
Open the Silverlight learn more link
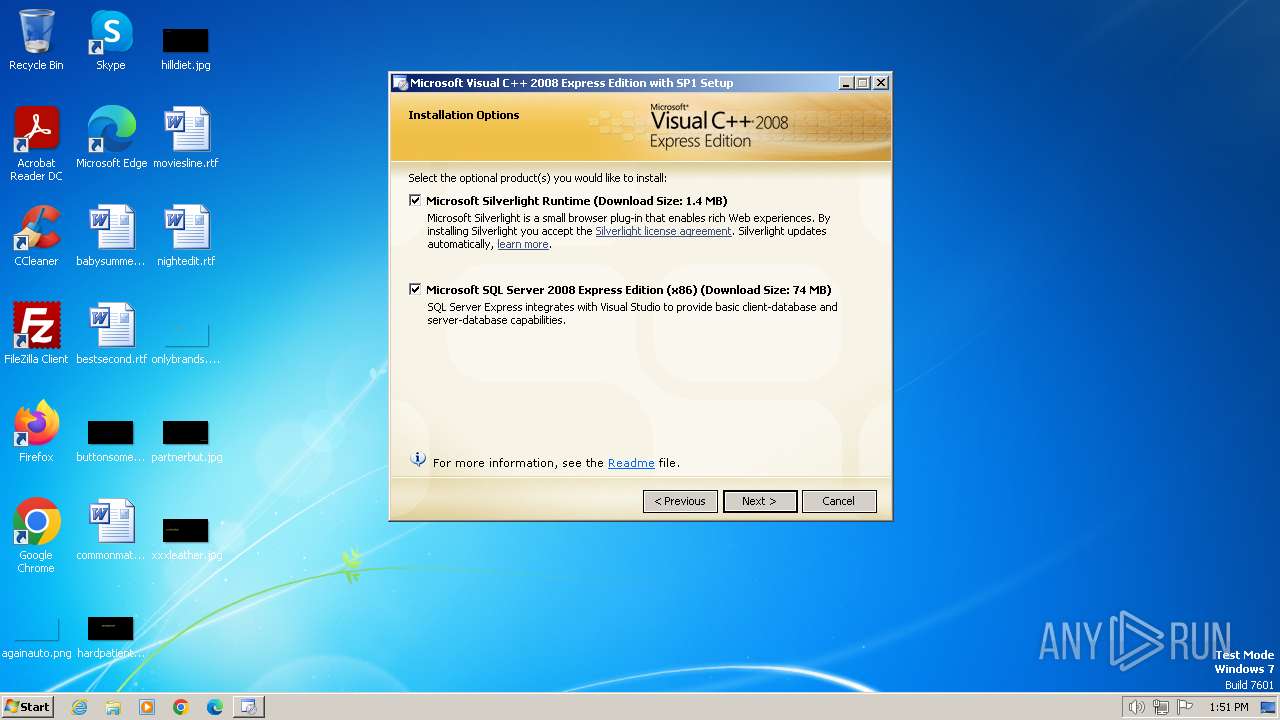[x=523, y=244]
